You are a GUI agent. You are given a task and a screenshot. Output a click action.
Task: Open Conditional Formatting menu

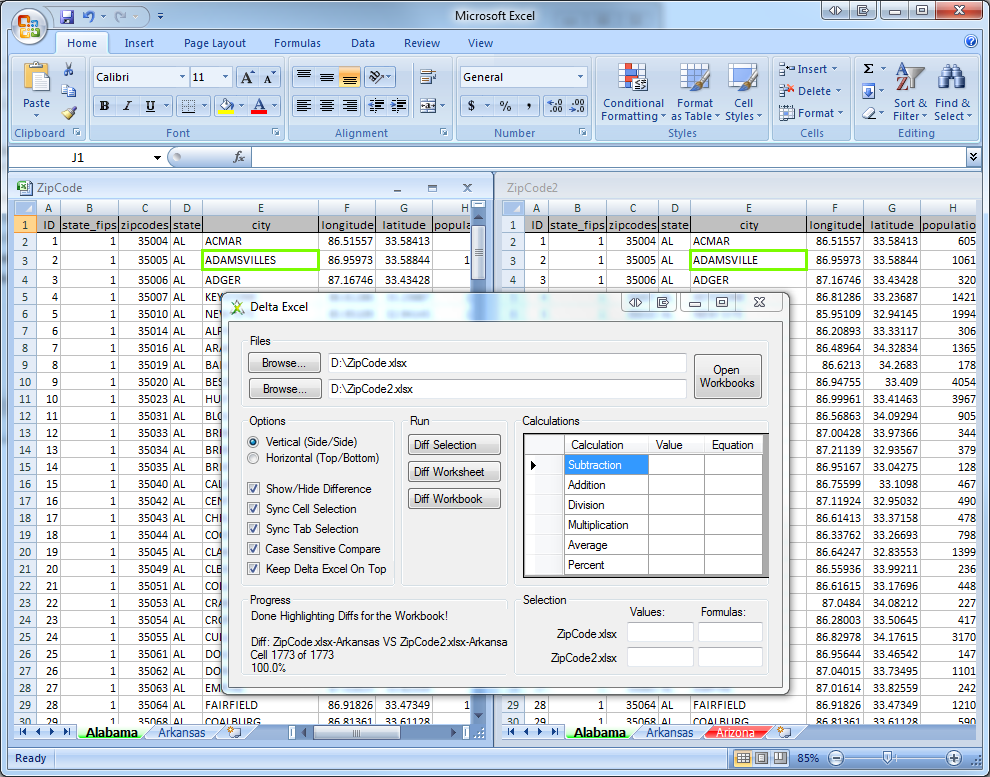coord(633,92)
